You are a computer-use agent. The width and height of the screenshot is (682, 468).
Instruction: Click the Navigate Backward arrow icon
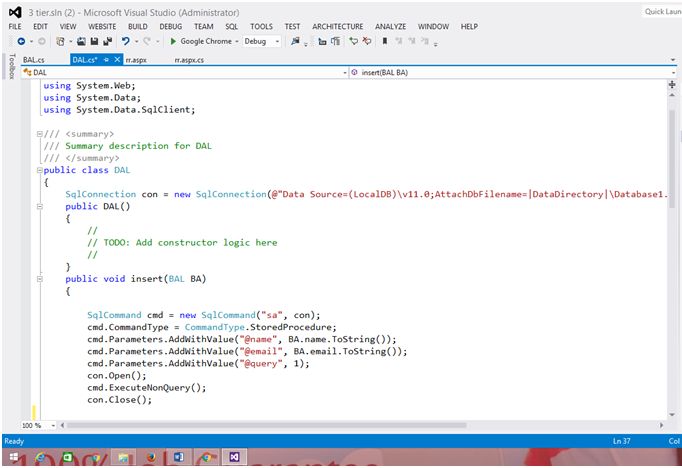21,41
